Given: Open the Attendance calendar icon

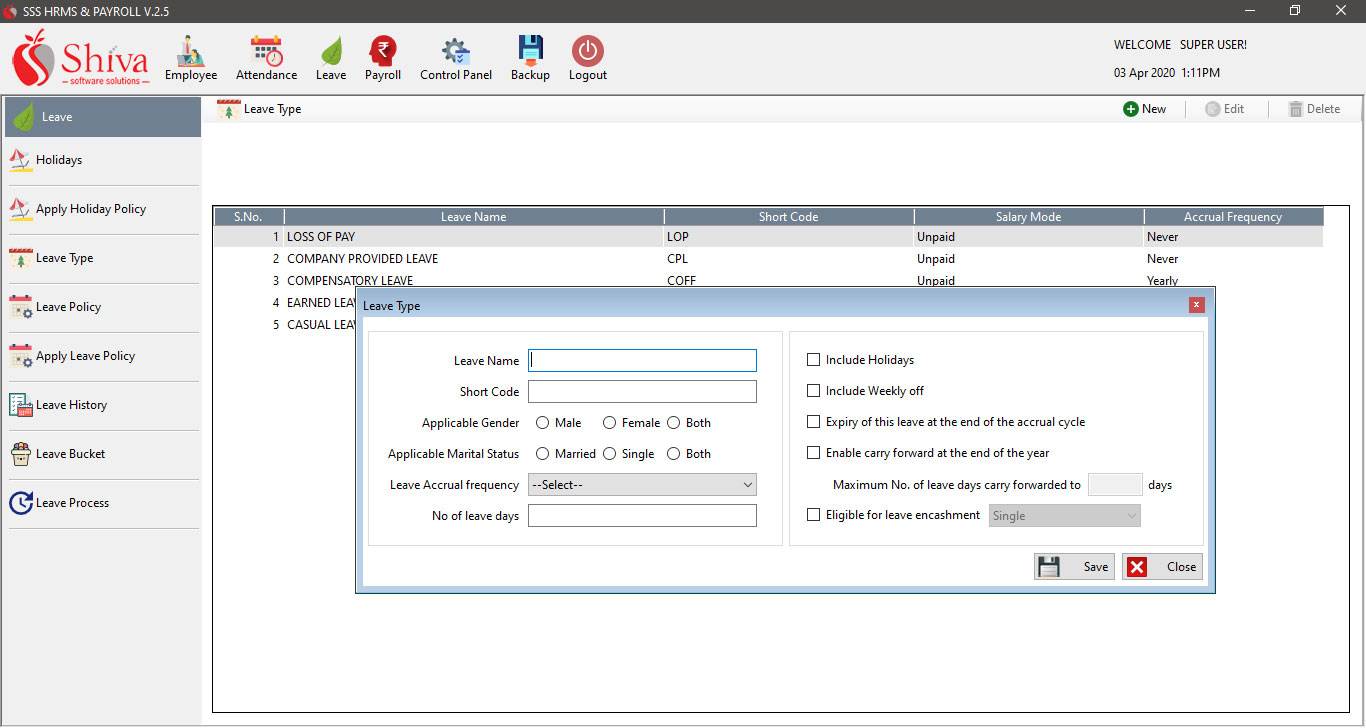Looking at the screenshot, I should click(266, 52).
